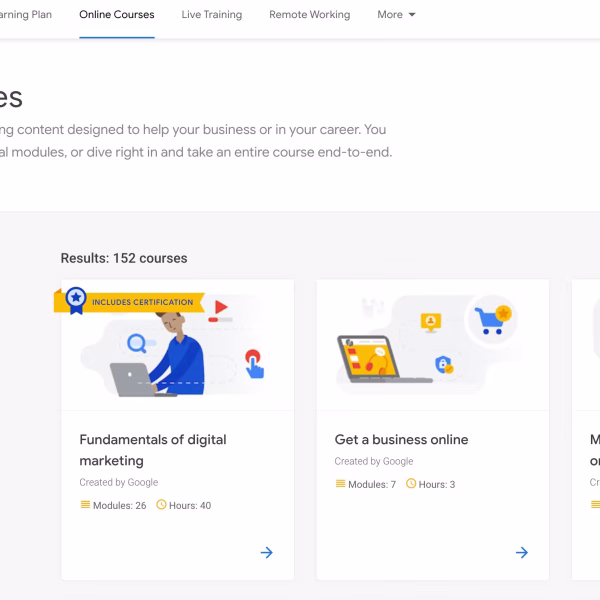600x600 pixels.
Task: Click the clock icon beside Hours: 3
Action: click(x=411, y=484)
